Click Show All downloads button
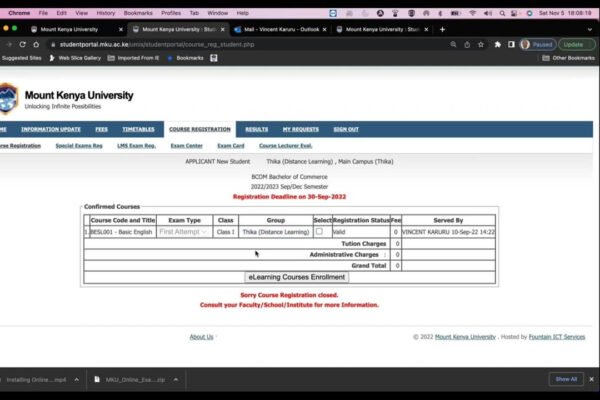The width and height of the screenshot is (600, 400). click(566, 379)
